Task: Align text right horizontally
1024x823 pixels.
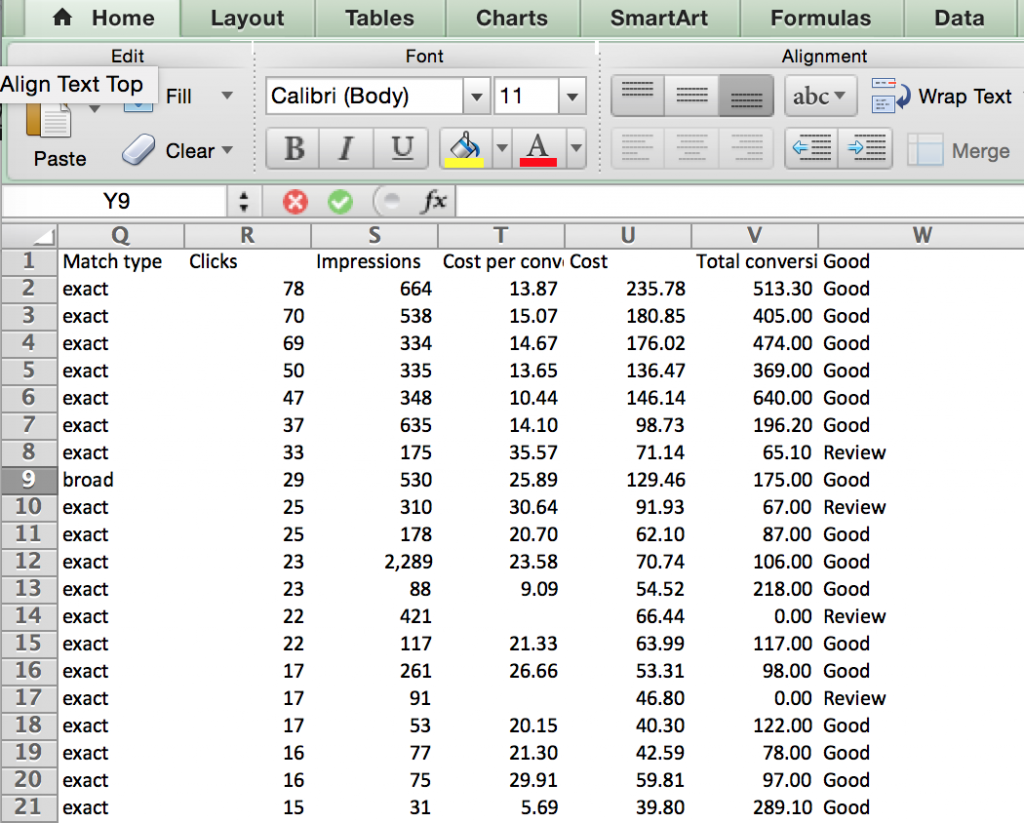Action: (x=746, y=148)
